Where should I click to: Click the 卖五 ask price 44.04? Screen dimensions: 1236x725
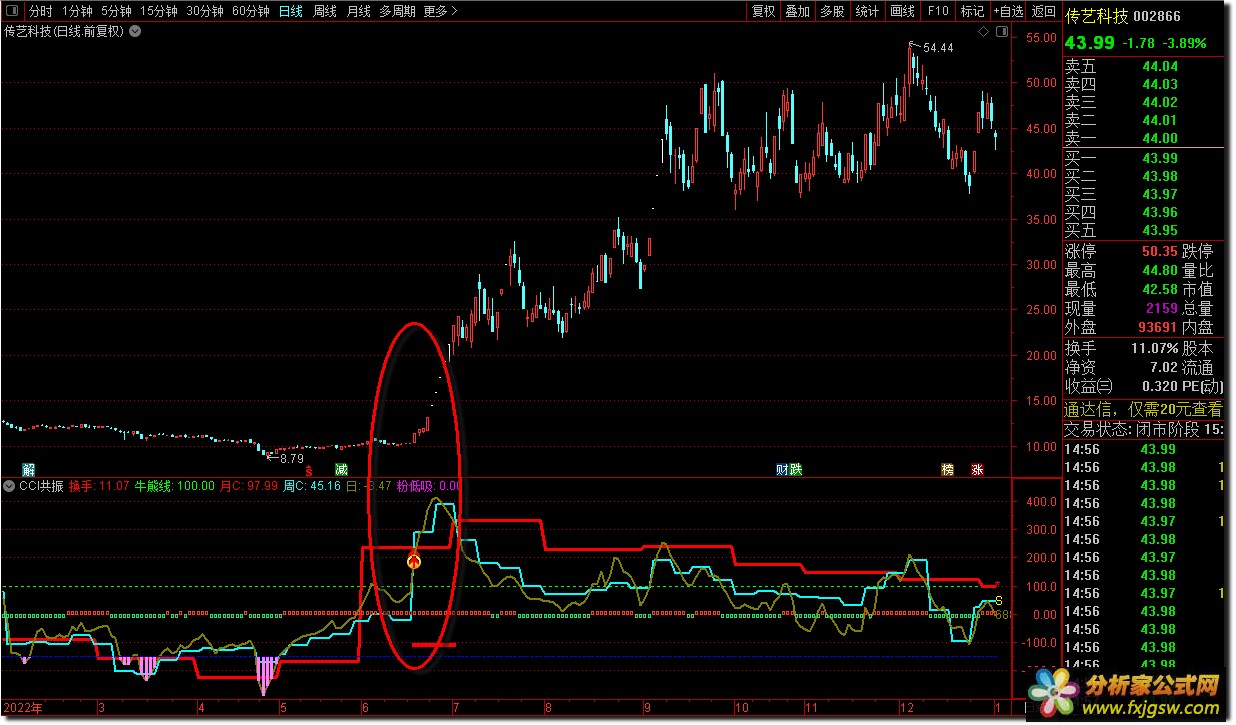pos(1160,66)
